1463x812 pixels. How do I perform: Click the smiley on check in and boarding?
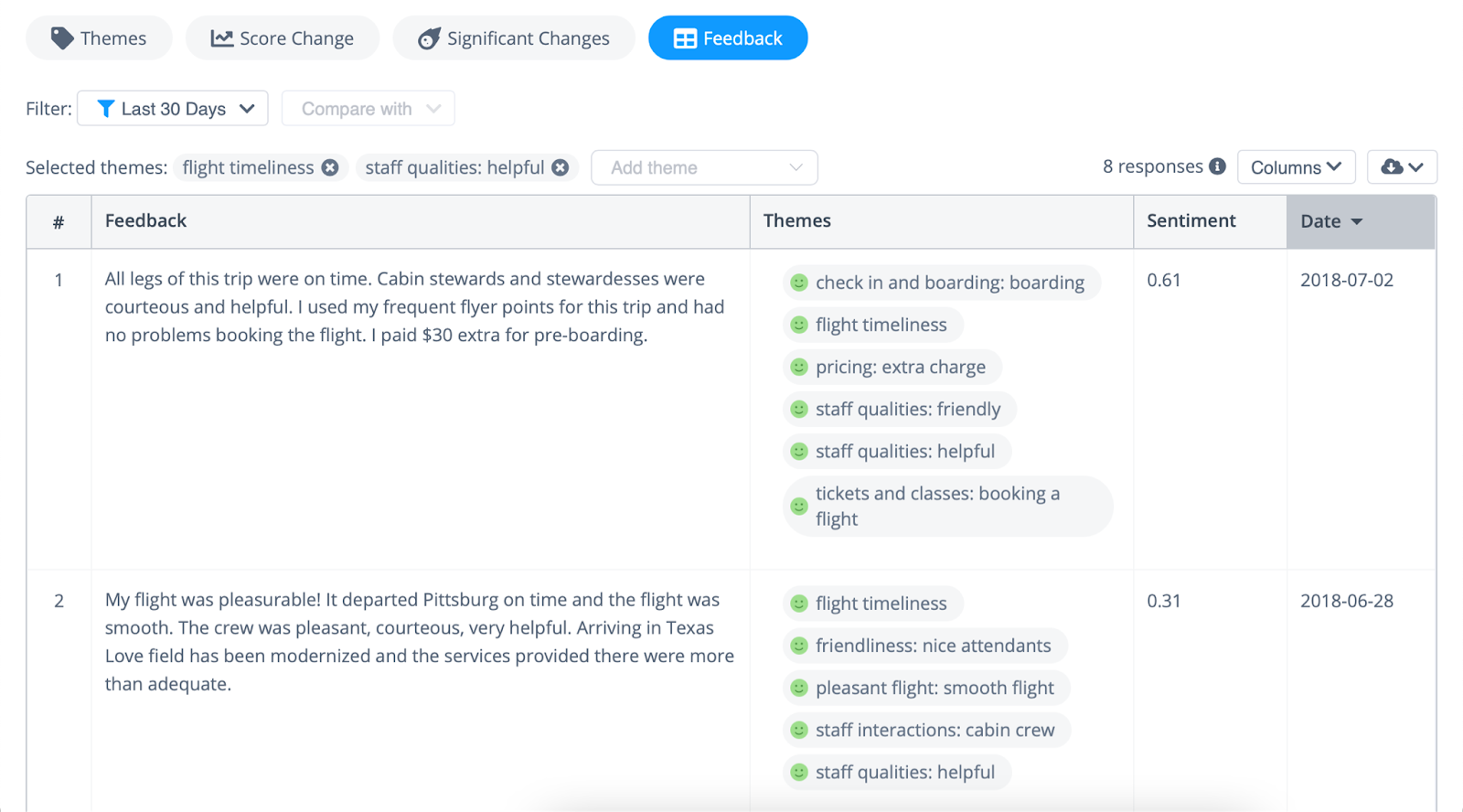799,283
